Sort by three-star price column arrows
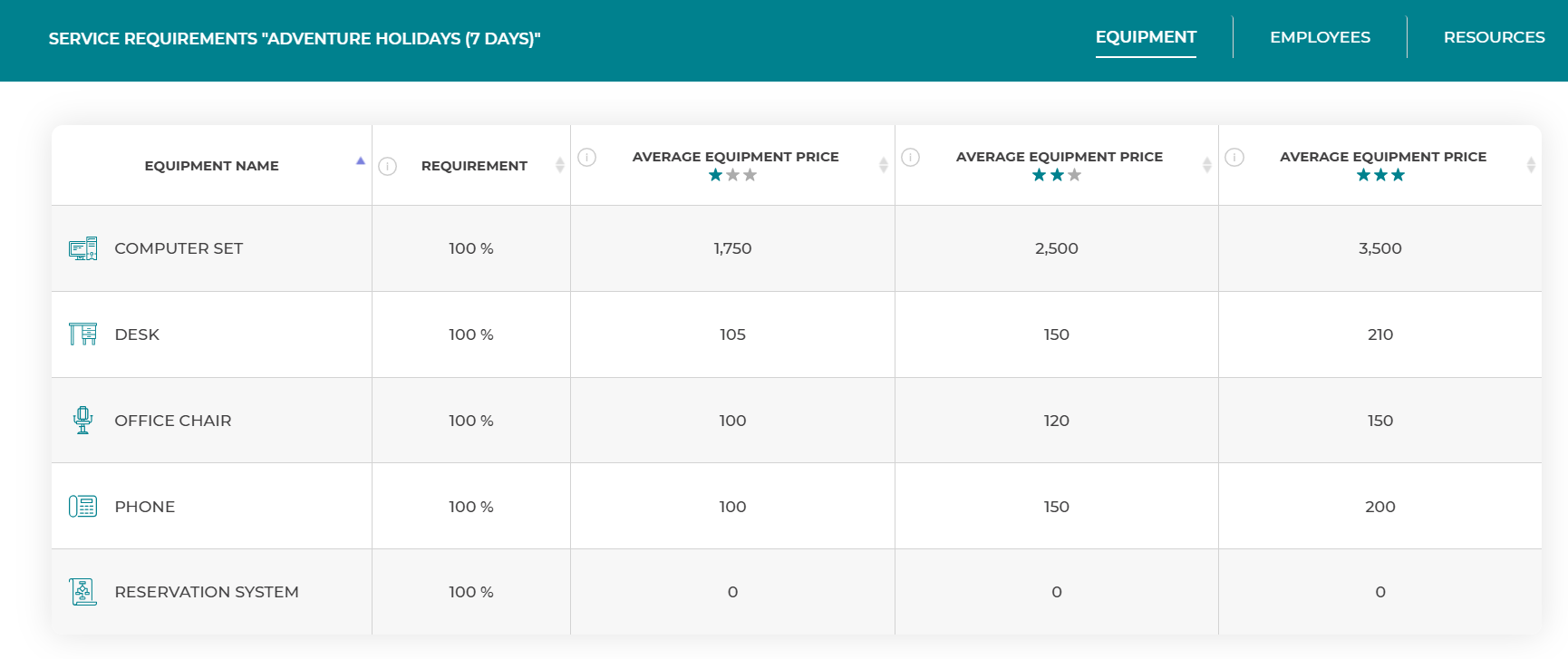 [x=1530, y=165]
